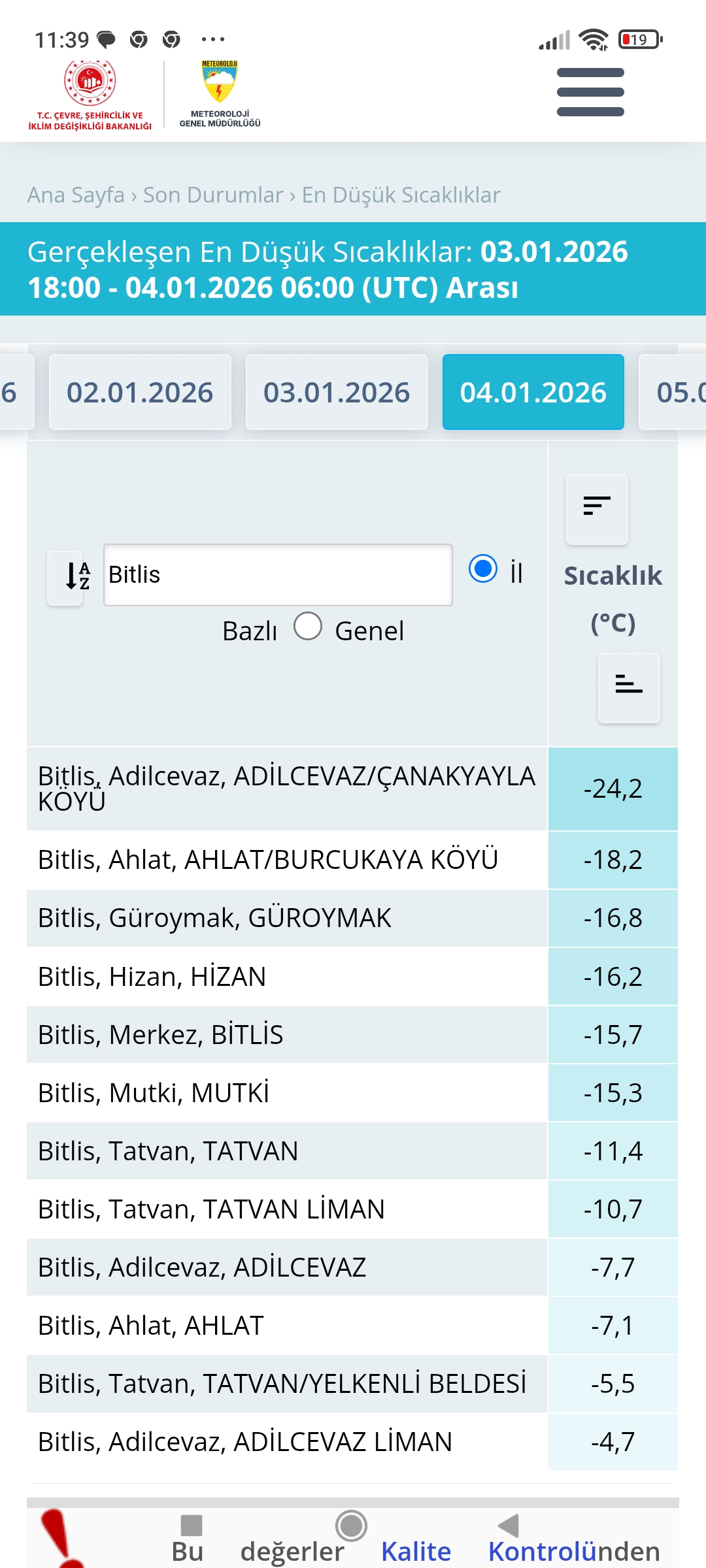Open the hamburger navigation menu
The image size is (706, 1568).
(x=590, y=92)
